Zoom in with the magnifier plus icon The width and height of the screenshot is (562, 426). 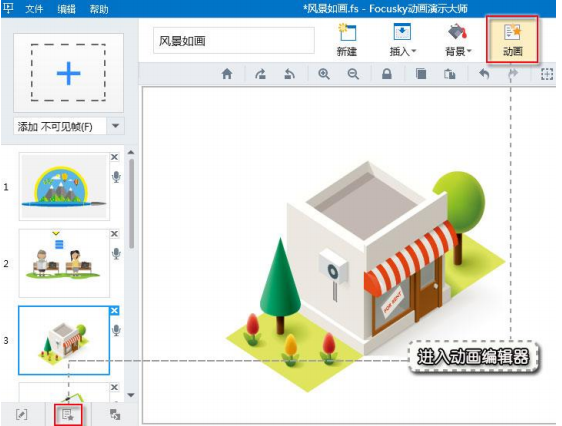coord(324,74)
